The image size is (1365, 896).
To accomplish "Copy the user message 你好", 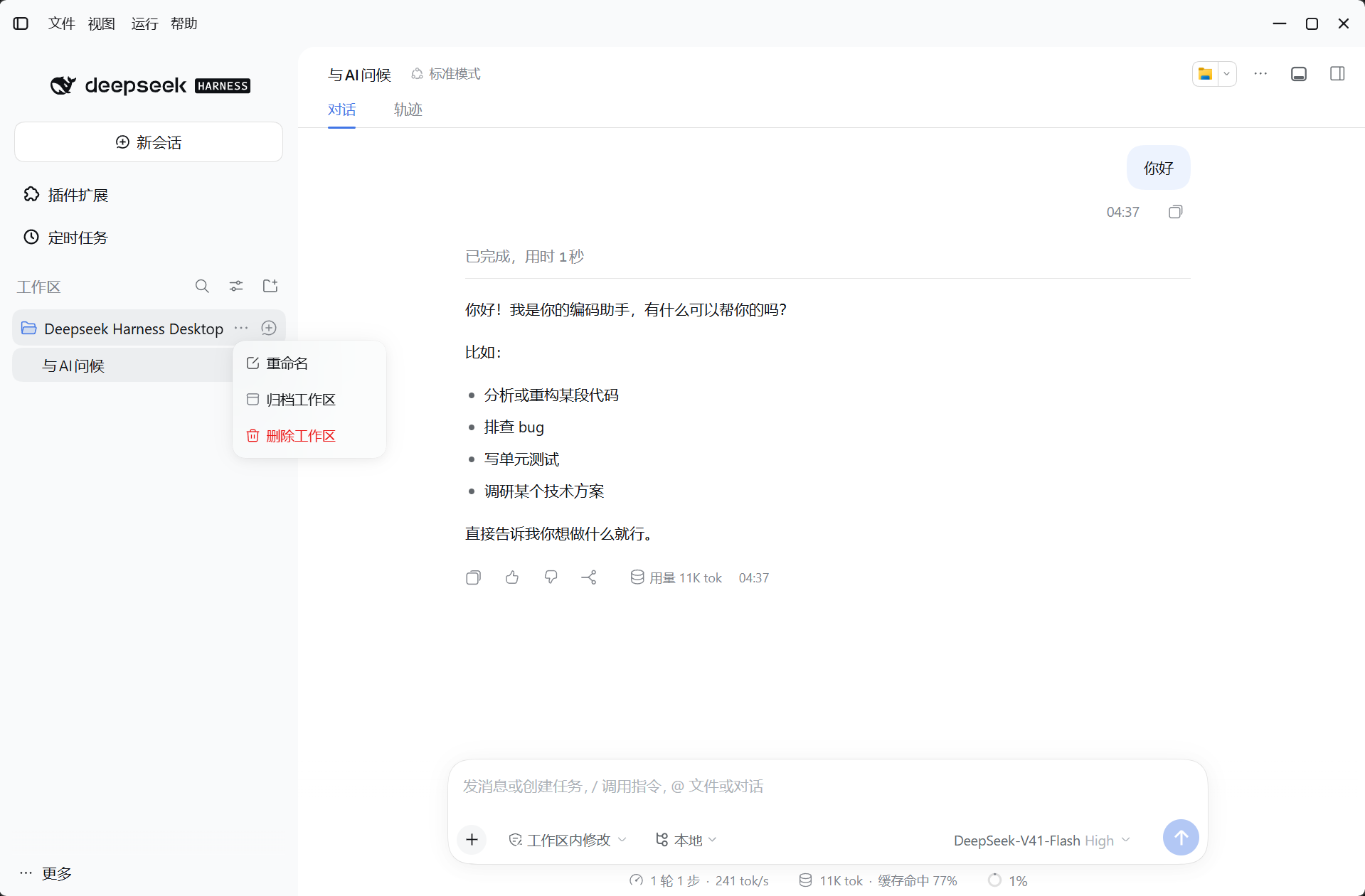I will click(1176, 212).
